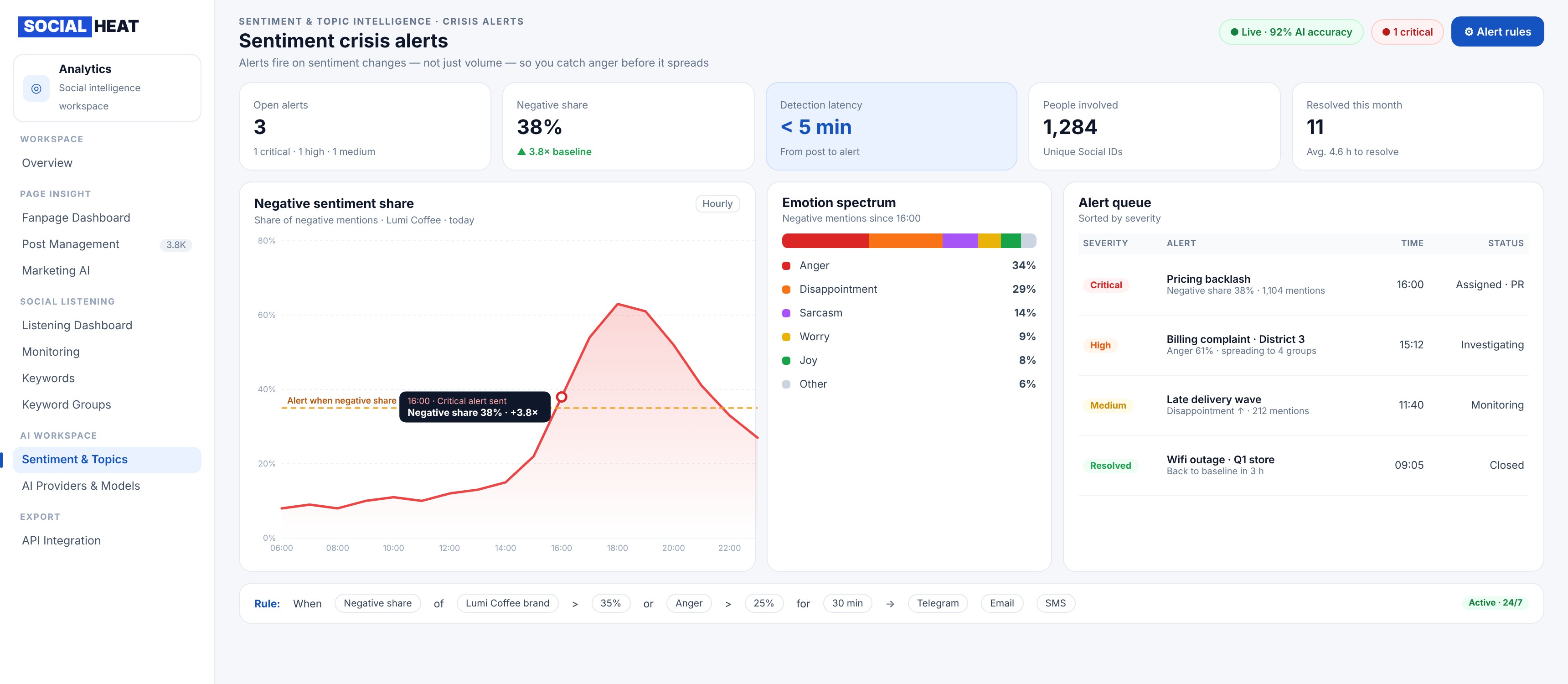Edit the Negative share rule chip
The width and height of the screenshot is (1568, 684).
(x=377, y=603)
